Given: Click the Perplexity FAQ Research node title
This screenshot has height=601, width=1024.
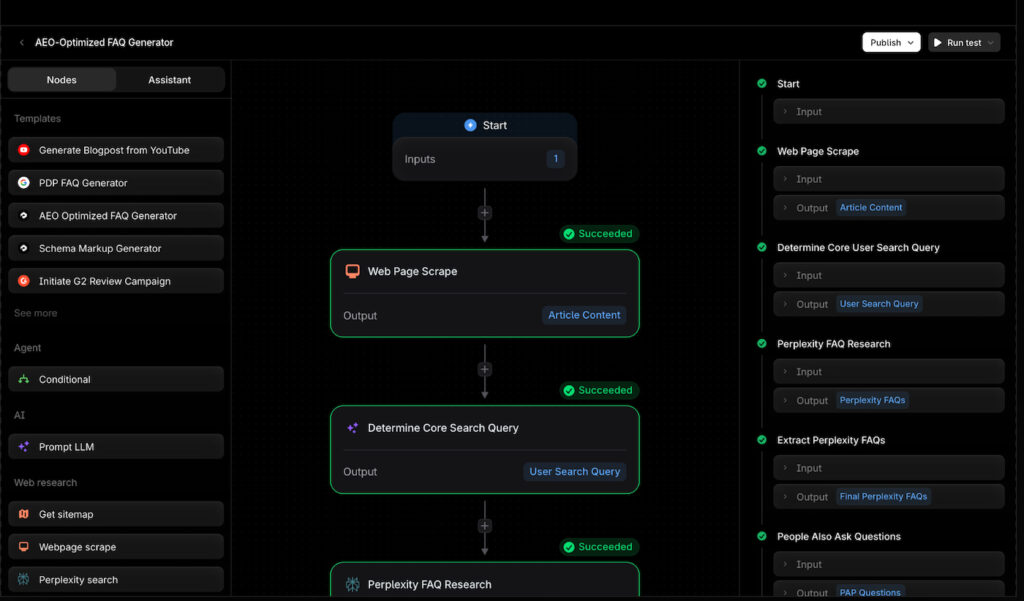Looking at the screenshot, I should point(429,584).
